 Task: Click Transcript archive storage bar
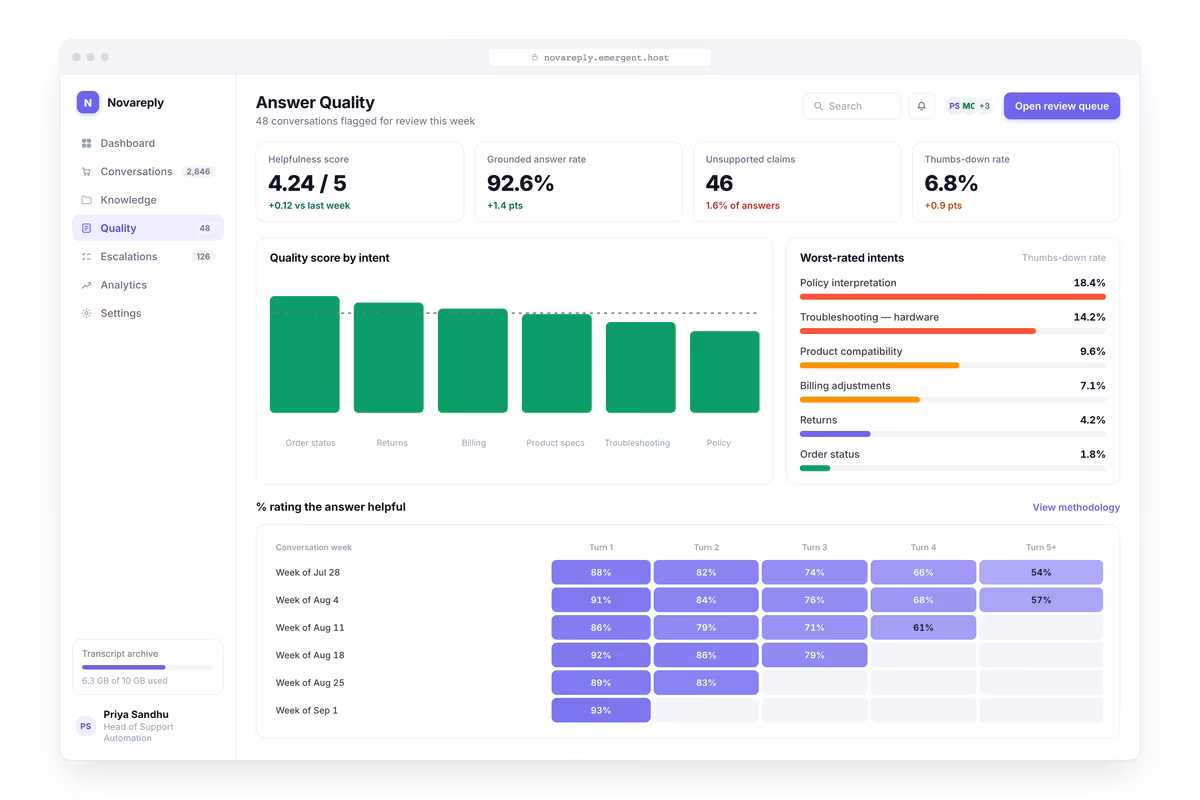pyautogui.click(x=148, y=667)
